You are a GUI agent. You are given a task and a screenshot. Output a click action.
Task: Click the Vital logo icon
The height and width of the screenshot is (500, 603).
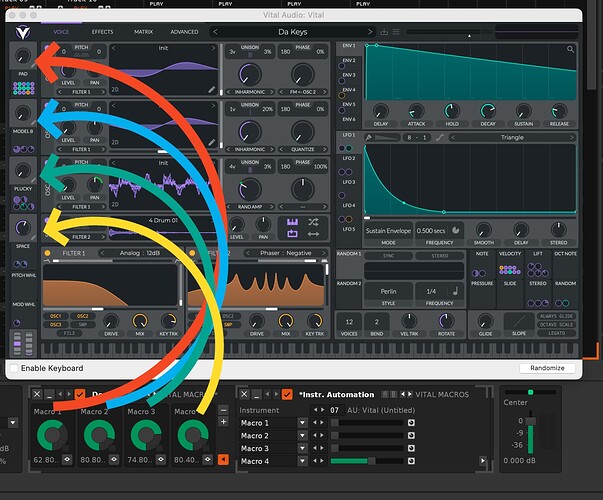click(23, 32)
